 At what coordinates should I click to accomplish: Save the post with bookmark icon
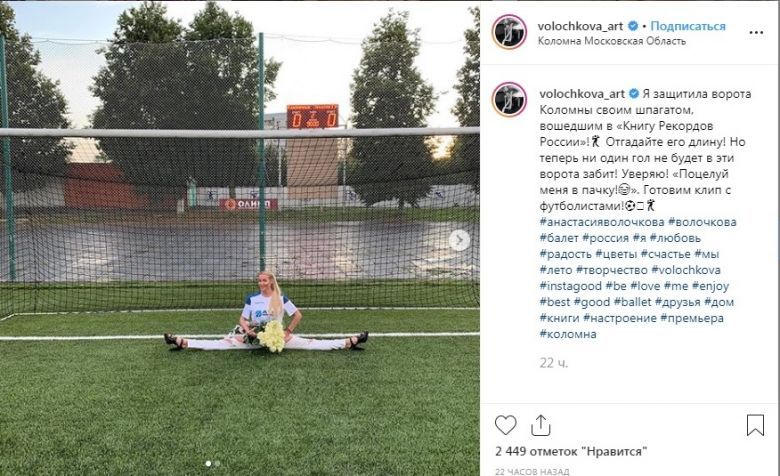(755, 425)
